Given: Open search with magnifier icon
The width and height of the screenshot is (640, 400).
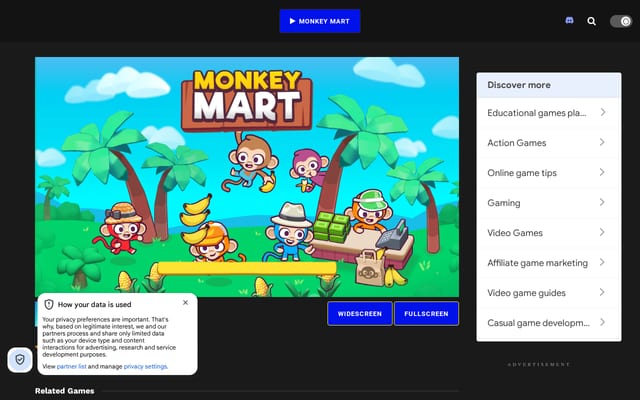Looking at the screenshot, I should point(591,21).
